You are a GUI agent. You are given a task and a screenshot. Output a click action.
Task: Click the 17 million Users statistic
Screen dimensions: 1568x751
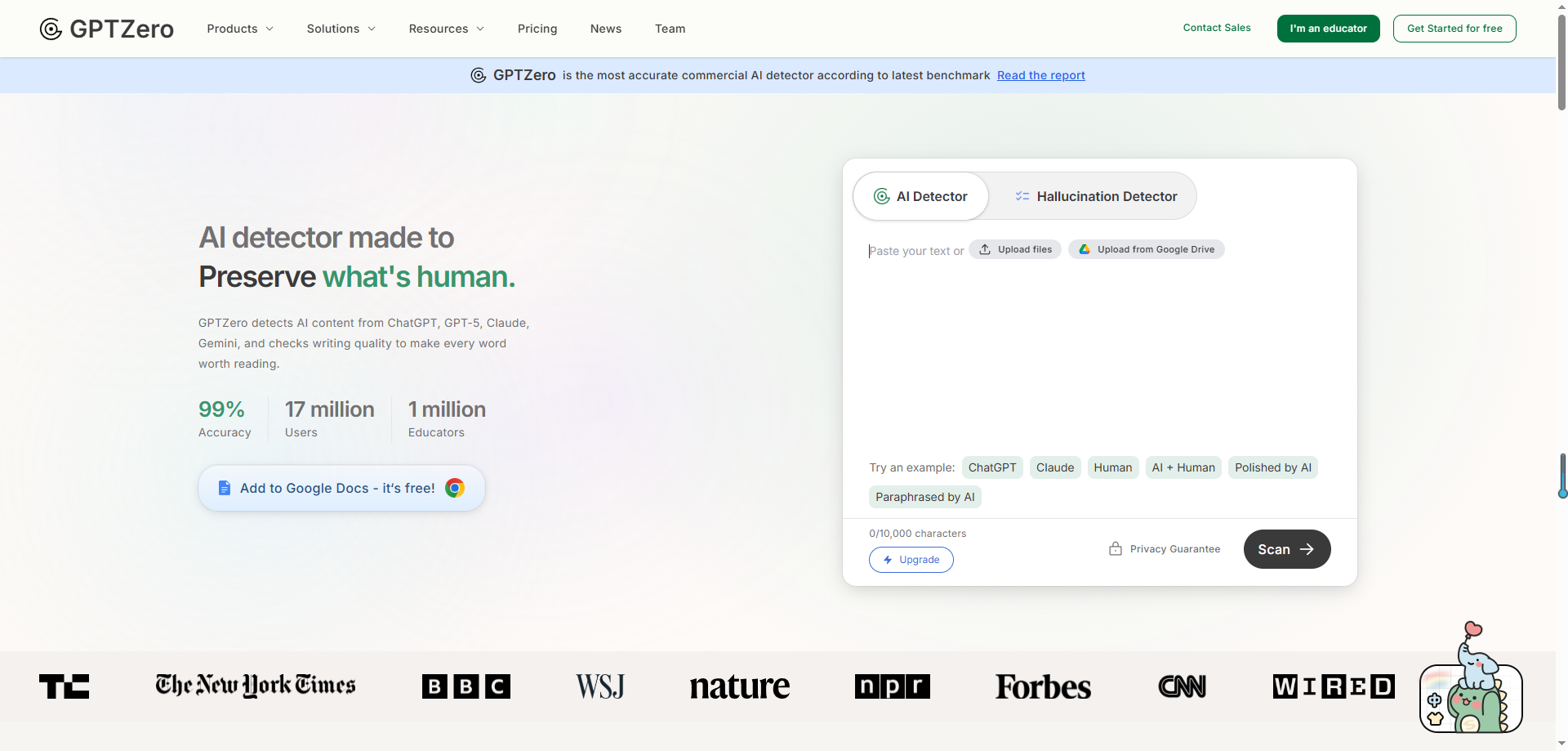tap(330, 419)
